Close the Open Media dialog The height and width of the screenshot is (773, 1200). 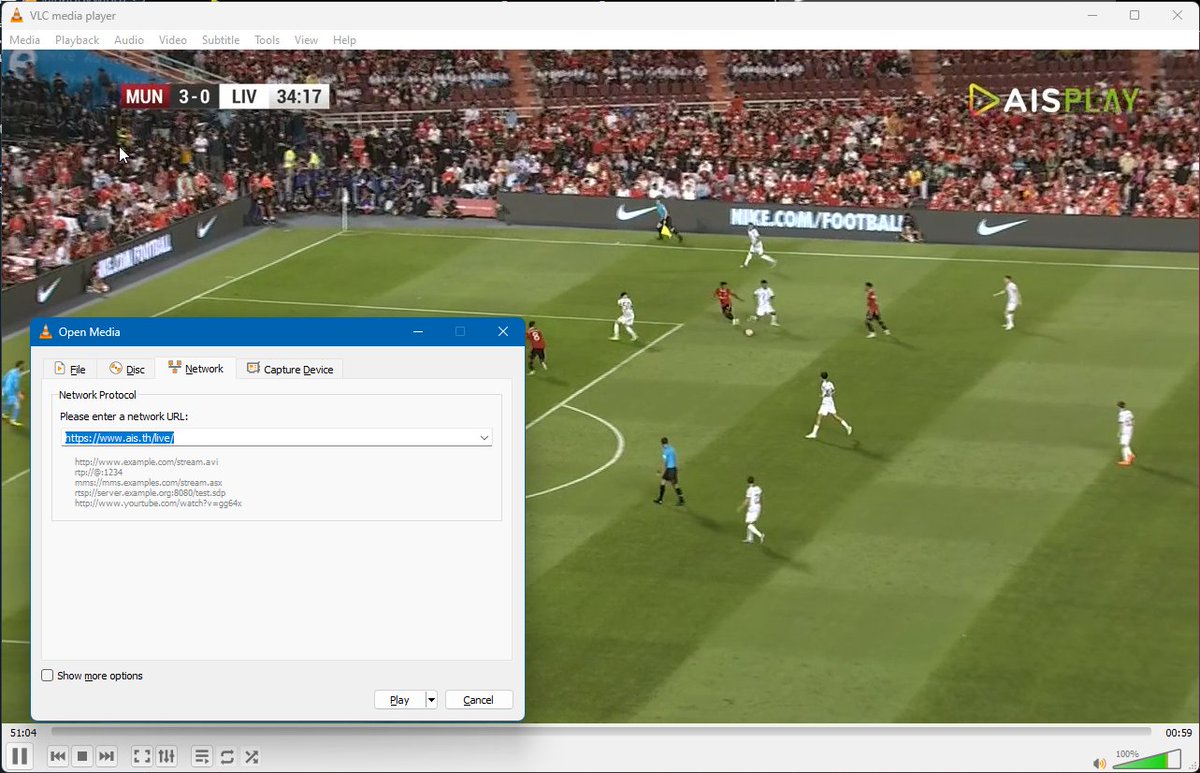click(x=503, y=331)
